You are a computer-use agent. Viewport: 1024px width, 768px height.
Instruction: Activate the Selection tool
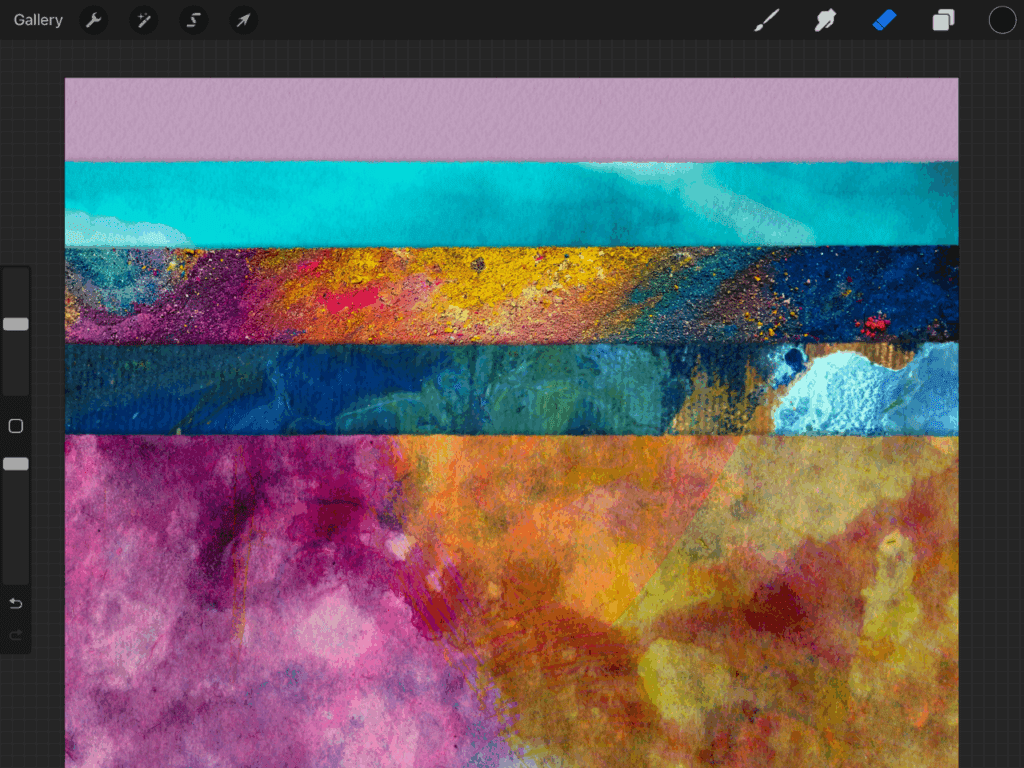pyautogui.click(x=194, y=20)
